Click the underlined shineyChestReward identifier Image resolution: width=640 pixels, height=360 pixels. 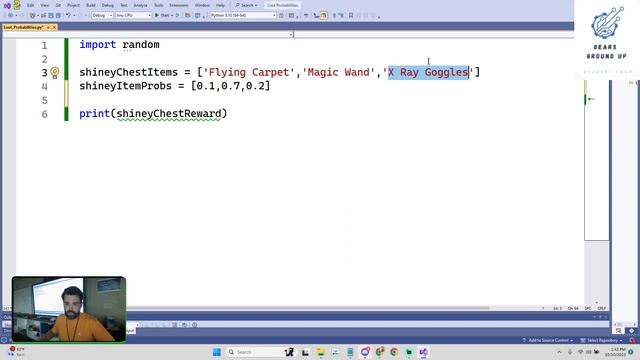[169, 114]
